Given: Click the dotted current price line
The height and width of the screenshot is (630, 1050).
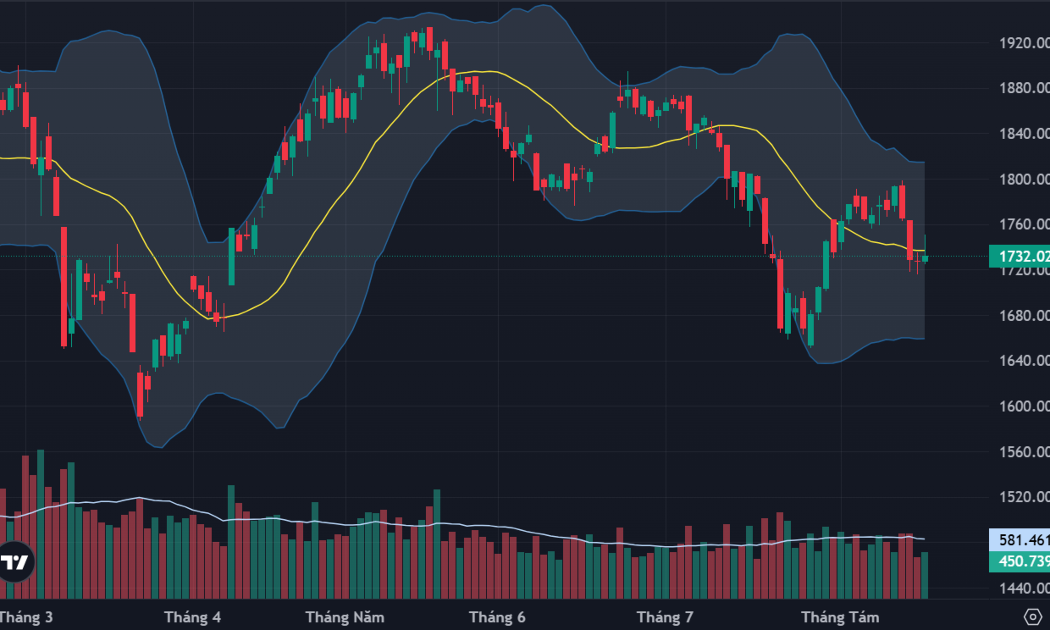Looking at the screenshot, I should coord(494,256).
